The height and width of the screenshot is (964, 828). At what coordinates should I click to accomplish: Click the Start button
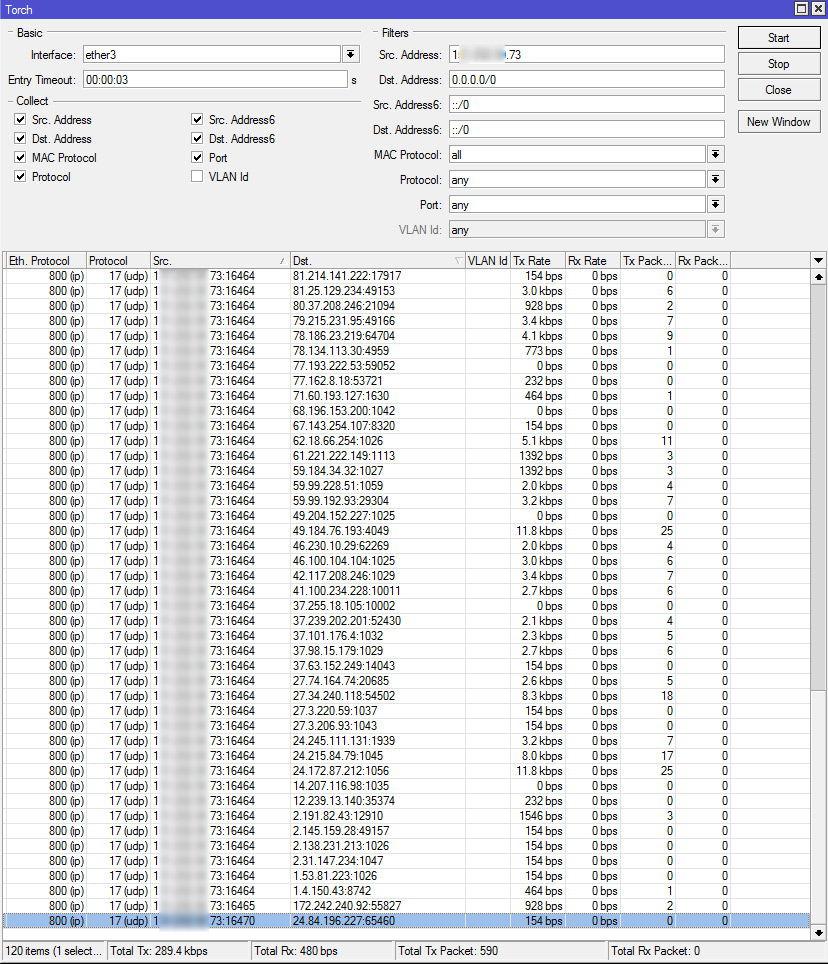tap(778, 38)
